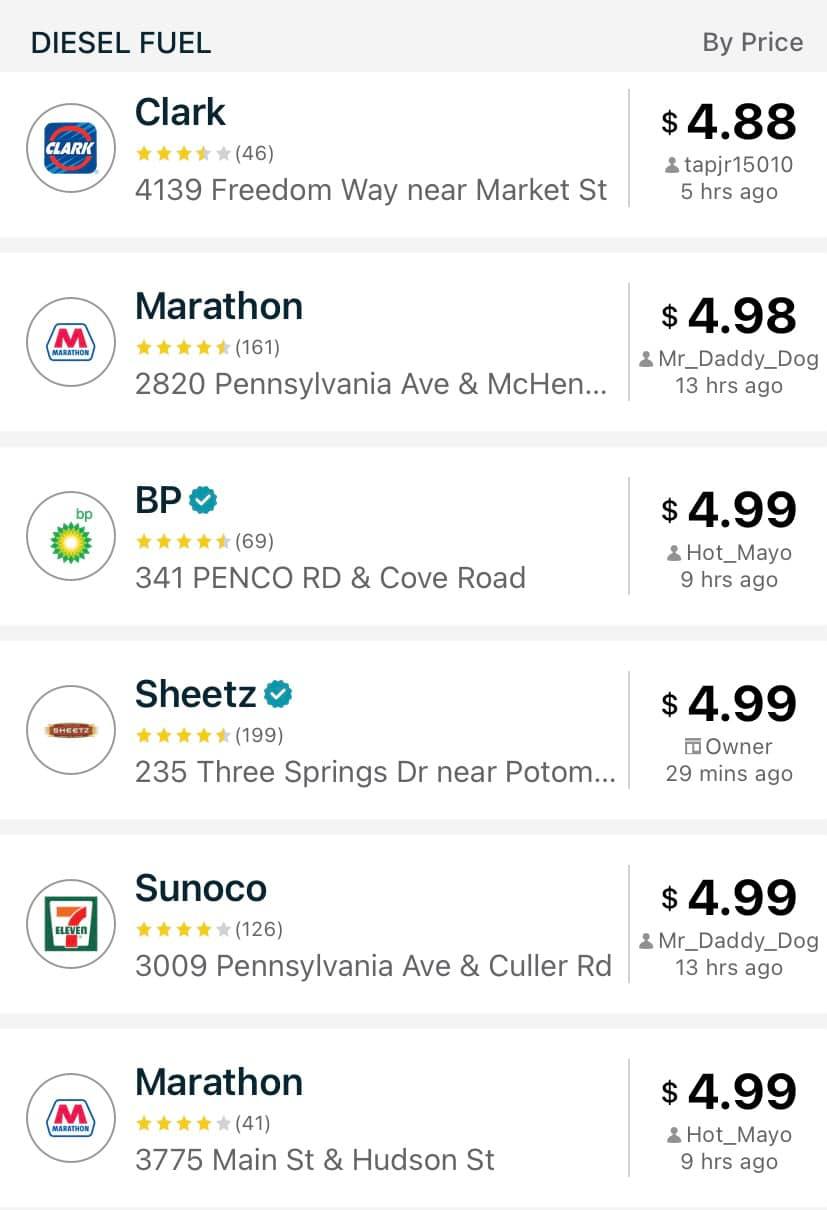Viewport: 827px width, 1210px height.
Task: Tap the Marathon logo at Pennsylvania Ave
Action: [71, 343]
